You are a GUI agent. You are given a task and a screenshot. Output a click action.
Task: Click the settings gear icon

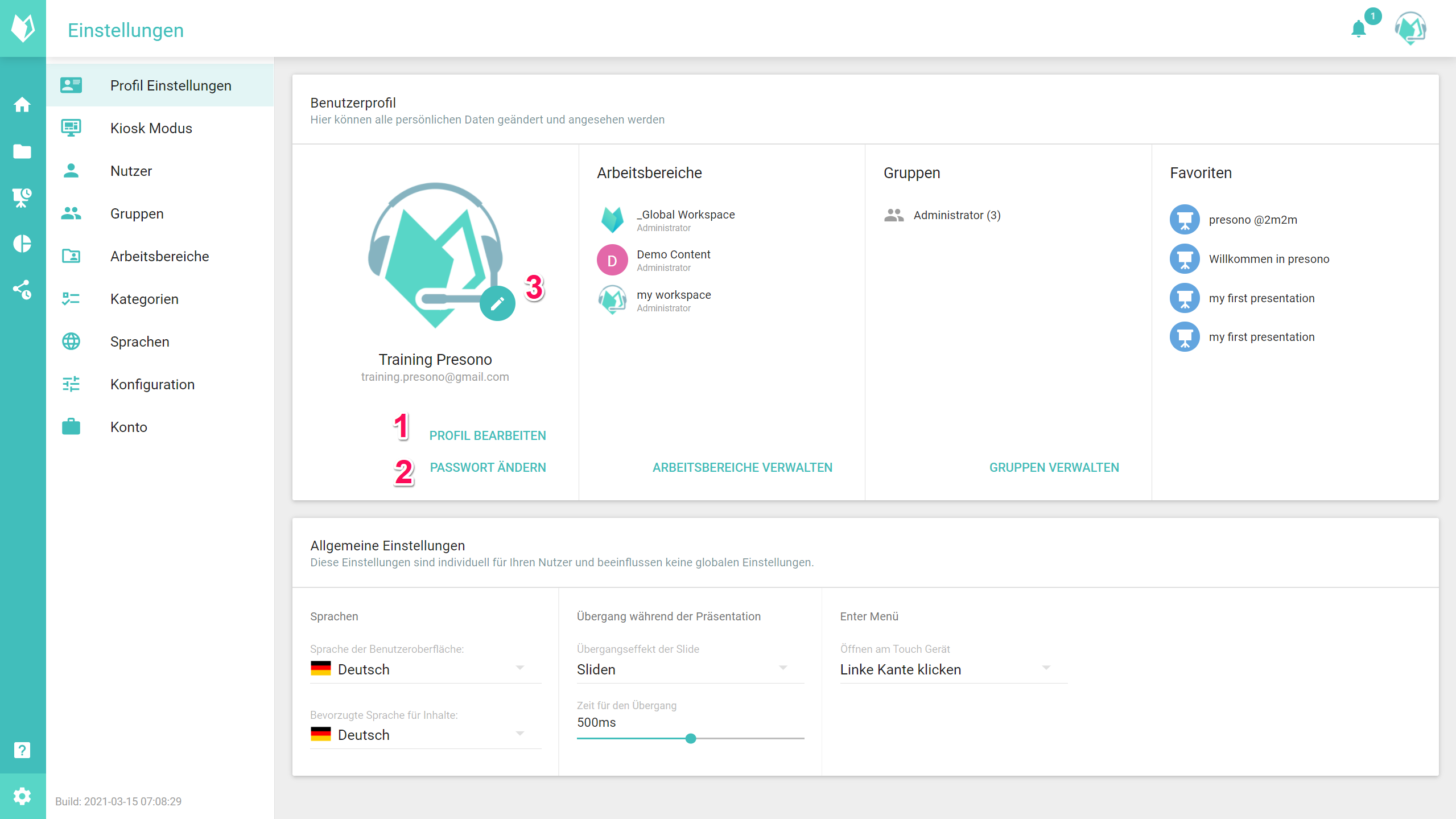pyautogui.click(x=22, y=796)
